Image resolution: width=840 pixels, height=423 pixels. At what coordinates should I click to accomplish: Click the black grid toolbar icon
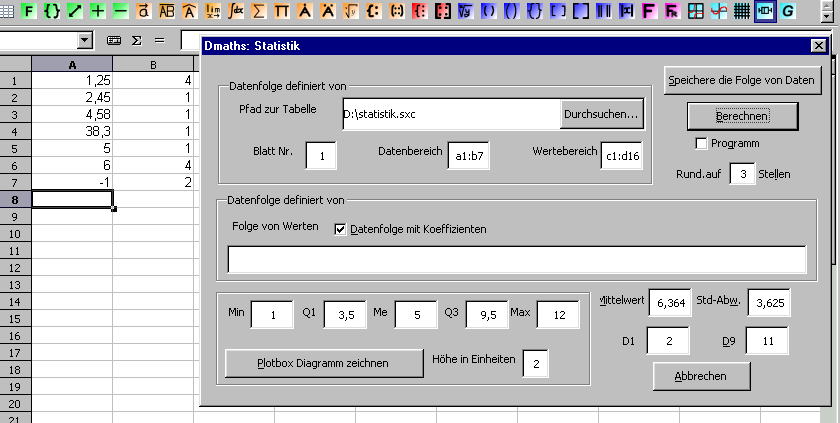point(742,11)
